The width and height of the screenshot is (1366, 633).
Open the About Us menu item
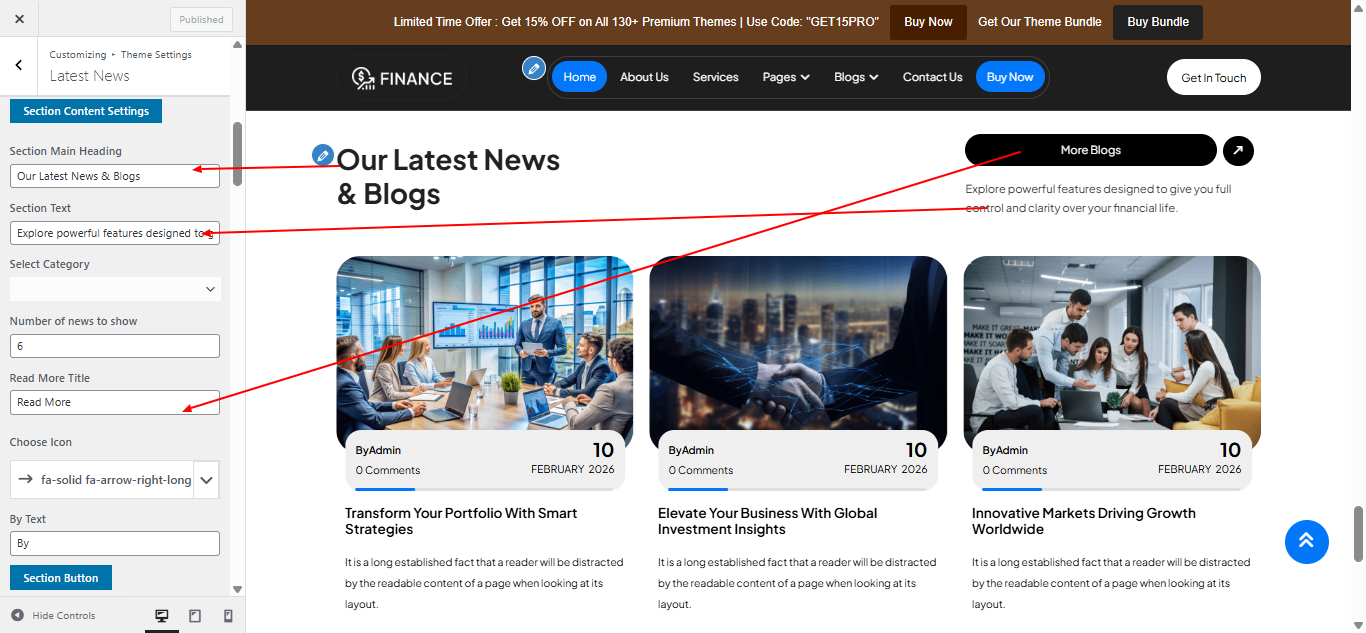tap(644, 77)
